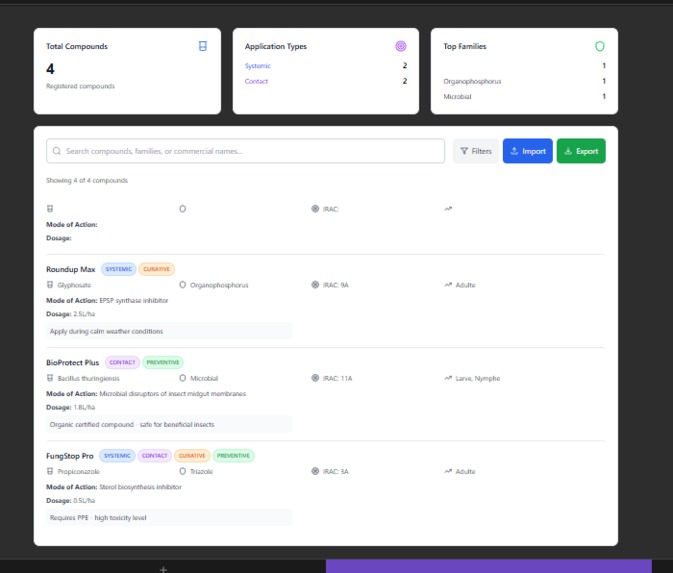Select the FungStop Pro compound title
673x573 pixels.
click(70, 455)
